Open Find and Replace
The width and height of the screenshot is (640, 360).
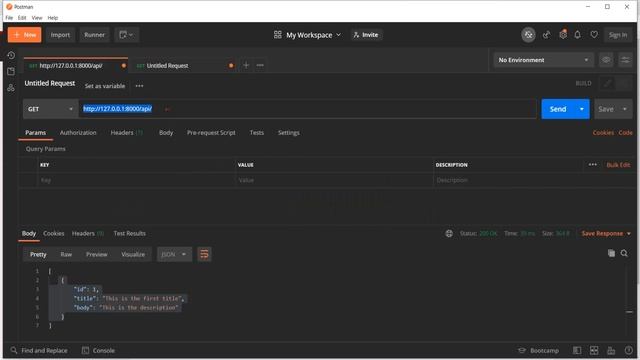click(39, 350)
